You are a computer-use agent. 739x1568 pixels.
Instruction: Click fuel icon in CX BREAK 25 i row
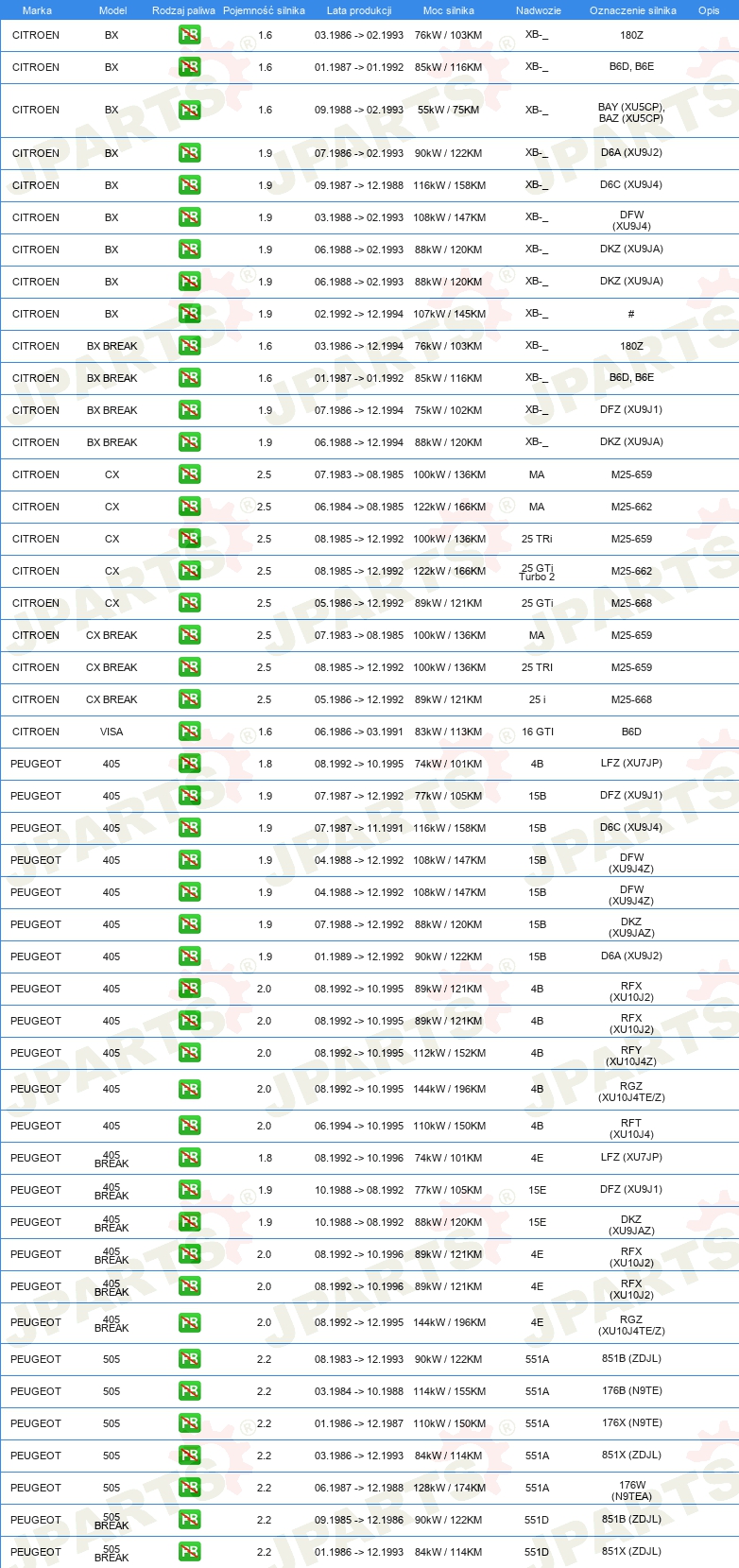pos(189,699)
